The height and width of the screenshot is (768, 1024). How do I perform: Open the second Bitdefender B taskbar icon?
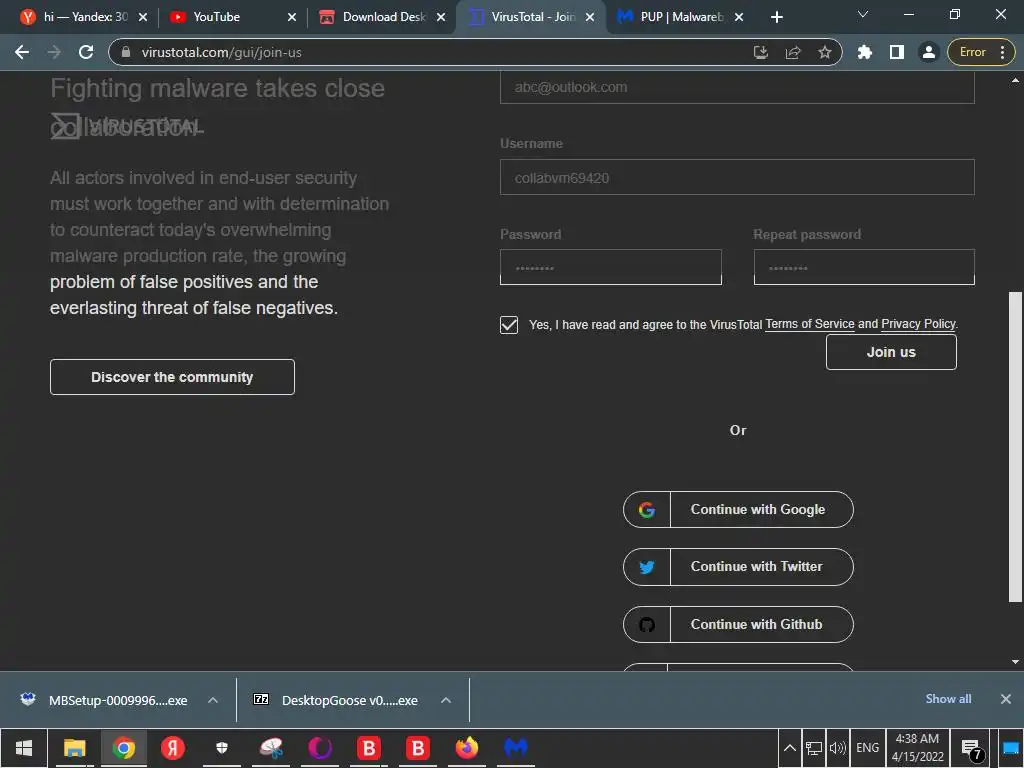(x=418, y=748)
